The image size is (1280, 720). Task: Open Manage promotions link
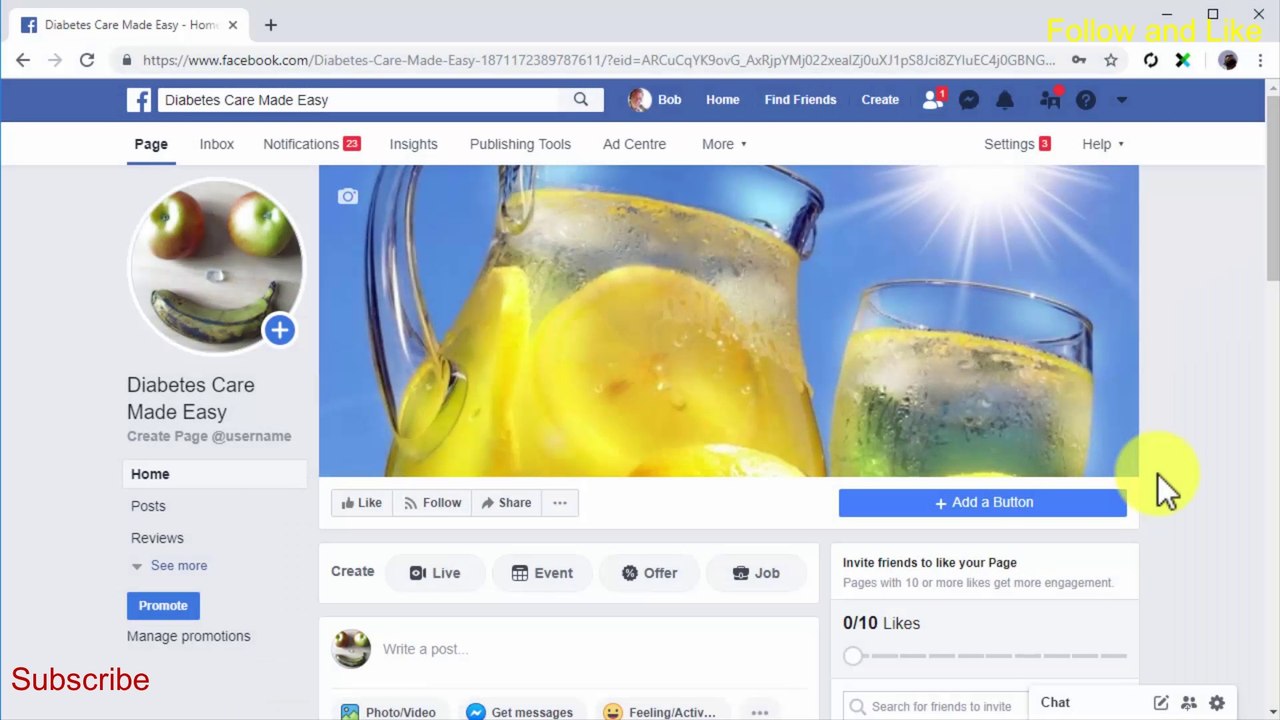point(189,636)
